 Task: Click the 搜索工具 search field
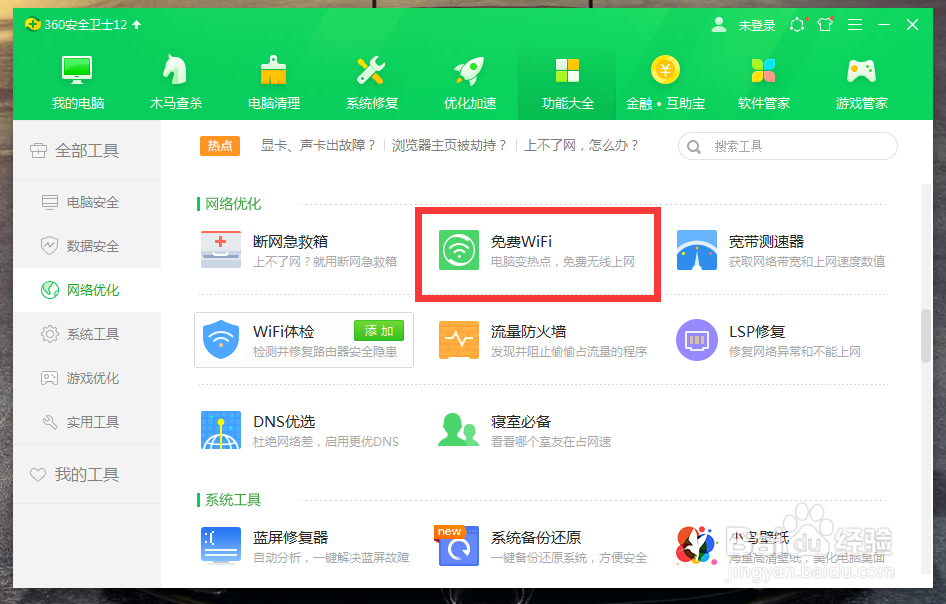pyautogui.click(x=787, y=146)
